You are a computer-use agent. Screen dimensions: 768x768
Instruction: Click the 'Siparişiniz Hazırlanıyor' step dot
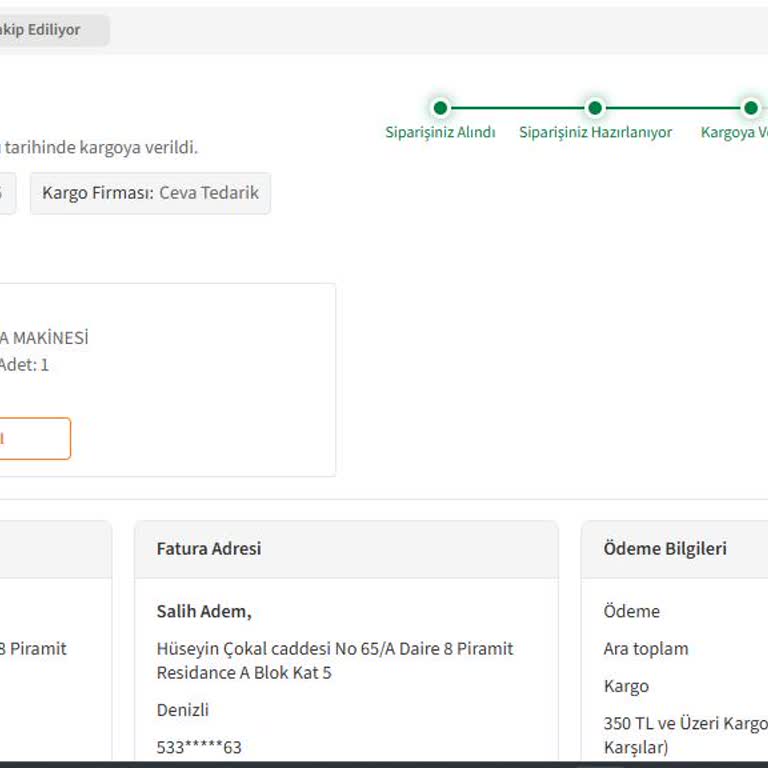click(x=595, y=108)
